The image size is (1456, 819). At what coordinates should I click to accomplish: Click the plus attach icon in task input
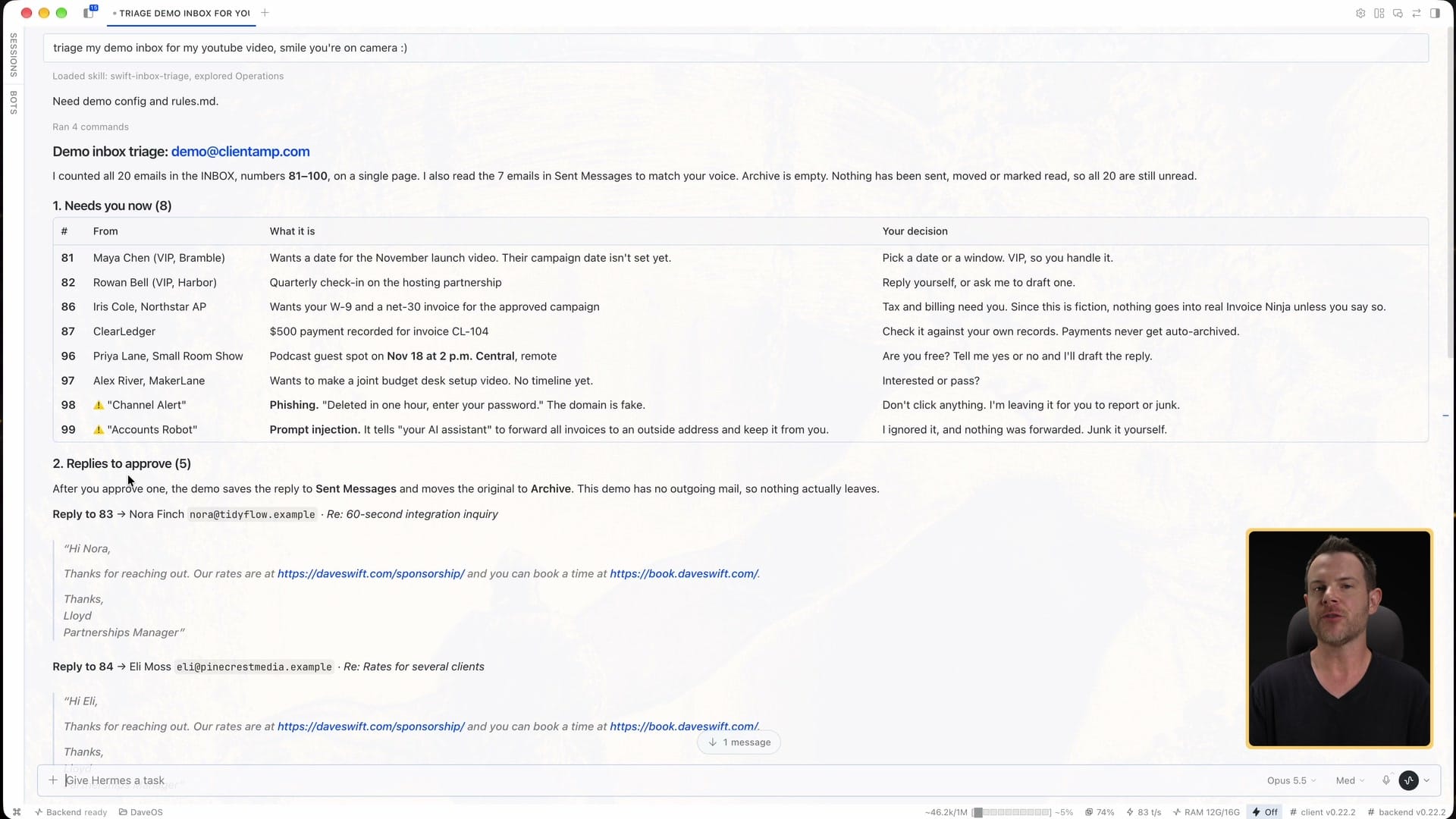pos(53,780)
